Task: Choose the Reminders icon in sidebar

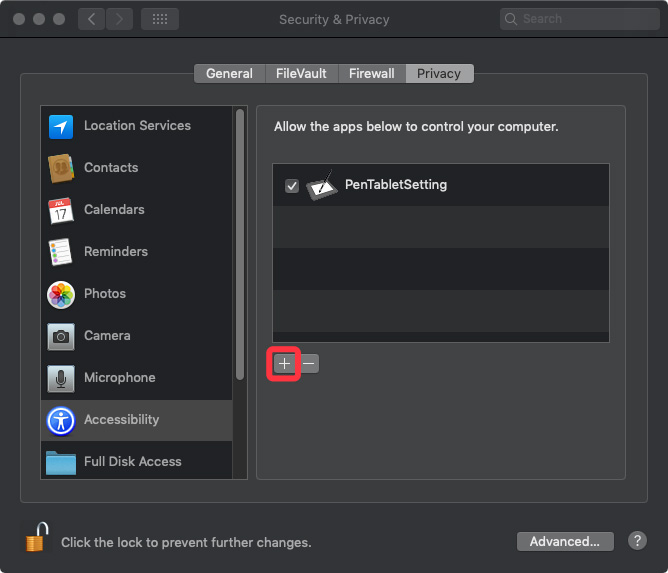Action: (61, 252)
